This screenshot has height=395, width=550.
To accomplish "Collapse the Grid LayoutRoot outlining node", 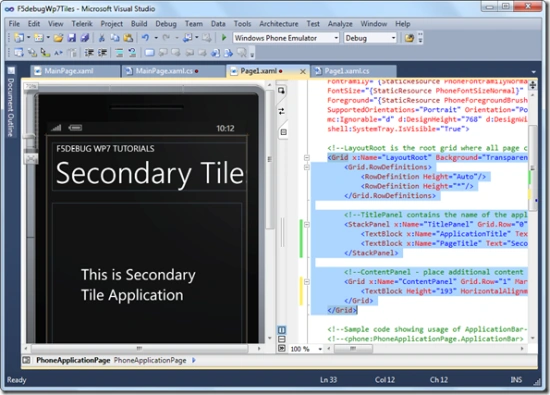I will click(x=307, y=158).
